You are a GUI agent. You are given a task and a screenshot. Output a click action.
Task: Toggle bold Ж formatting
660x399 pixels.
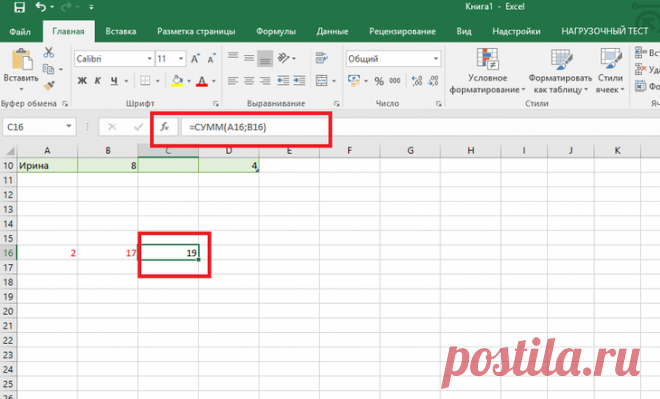tap(82, 80)
